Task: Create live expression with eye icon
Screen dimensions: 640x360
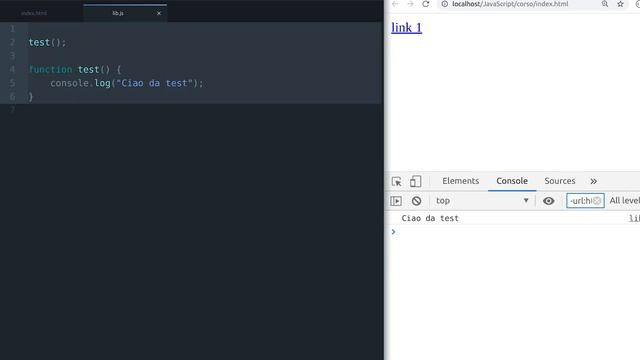Action: [x=549, y=201]
